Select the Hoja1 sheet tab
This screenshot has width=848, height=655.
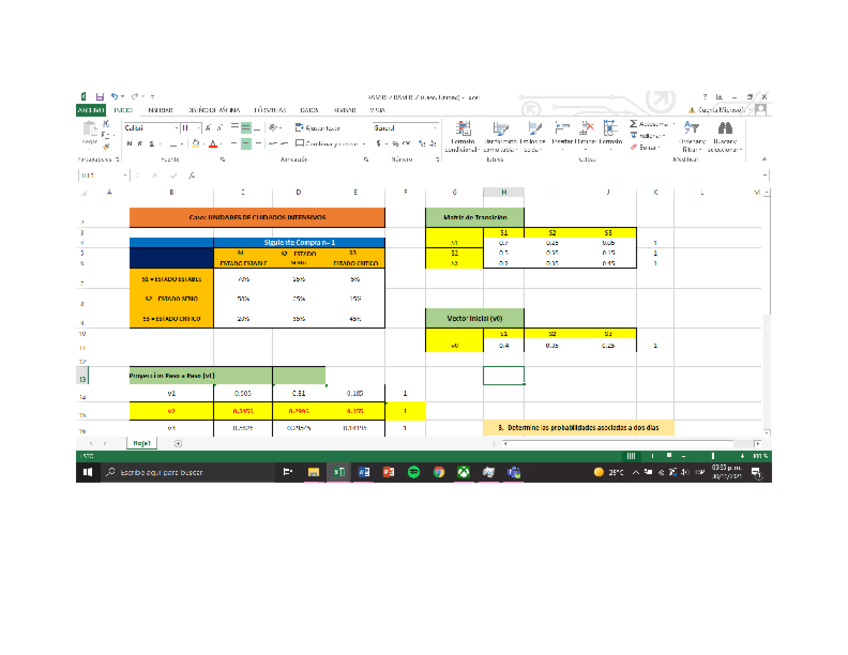pos(142,443)
